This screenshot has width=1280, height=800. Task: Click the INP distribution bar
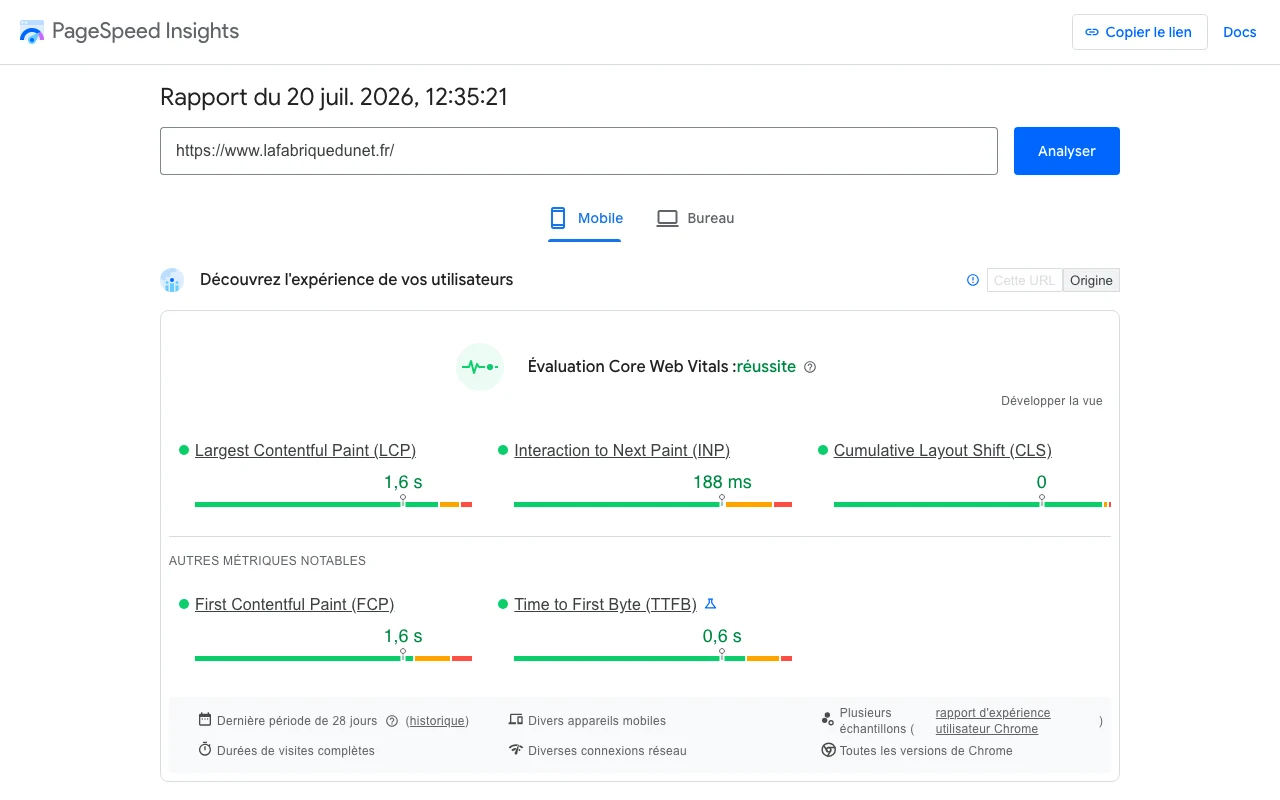pyautogui.click(x=653, y=504)
